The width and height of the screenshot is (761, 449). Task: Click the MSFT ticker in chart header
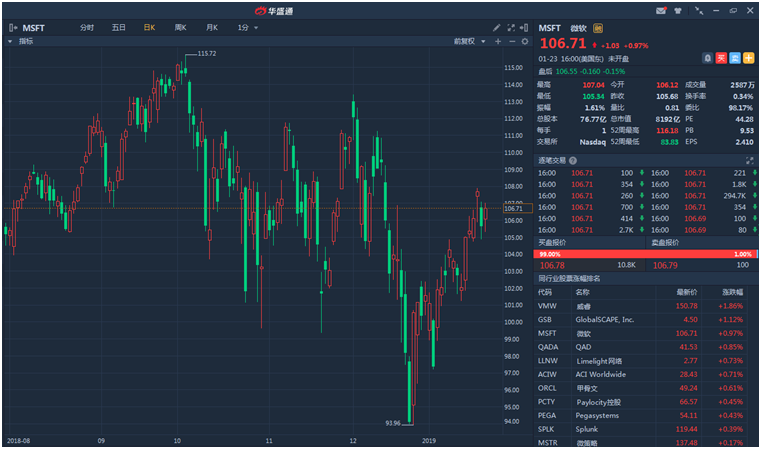pyautogui.click(x=33, y=28)
